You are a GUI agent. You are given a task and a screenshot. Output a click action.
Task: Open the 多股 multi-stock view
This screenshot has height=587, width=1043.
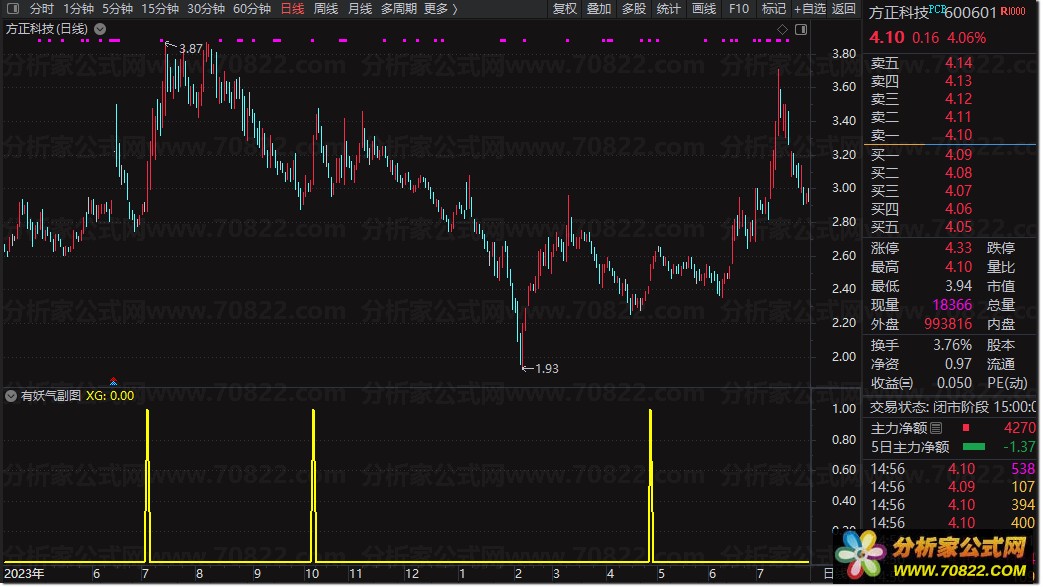(x=634, y=9)
